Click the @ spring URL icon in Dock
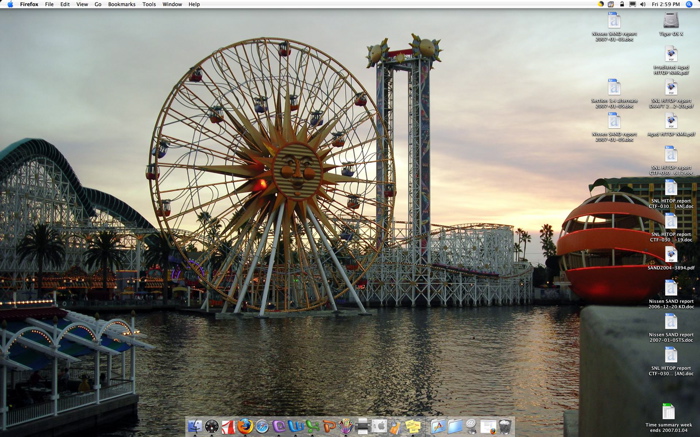 point(471,426)
